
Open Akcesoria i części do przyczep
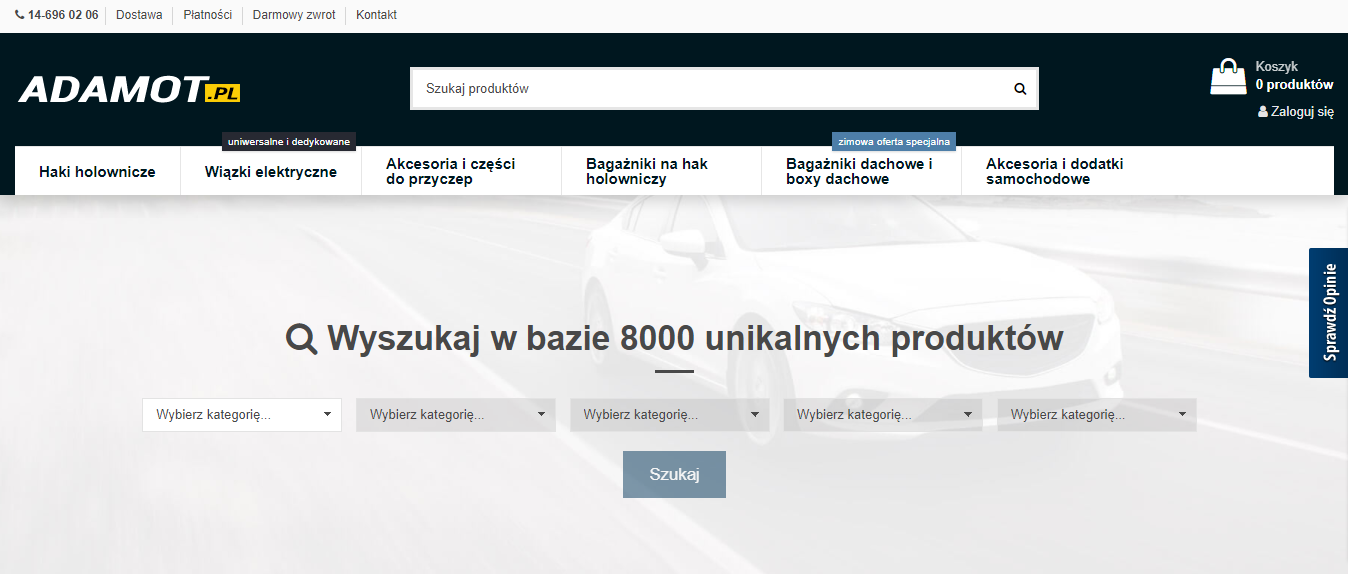pyautogui.click(x=451, y=172)
